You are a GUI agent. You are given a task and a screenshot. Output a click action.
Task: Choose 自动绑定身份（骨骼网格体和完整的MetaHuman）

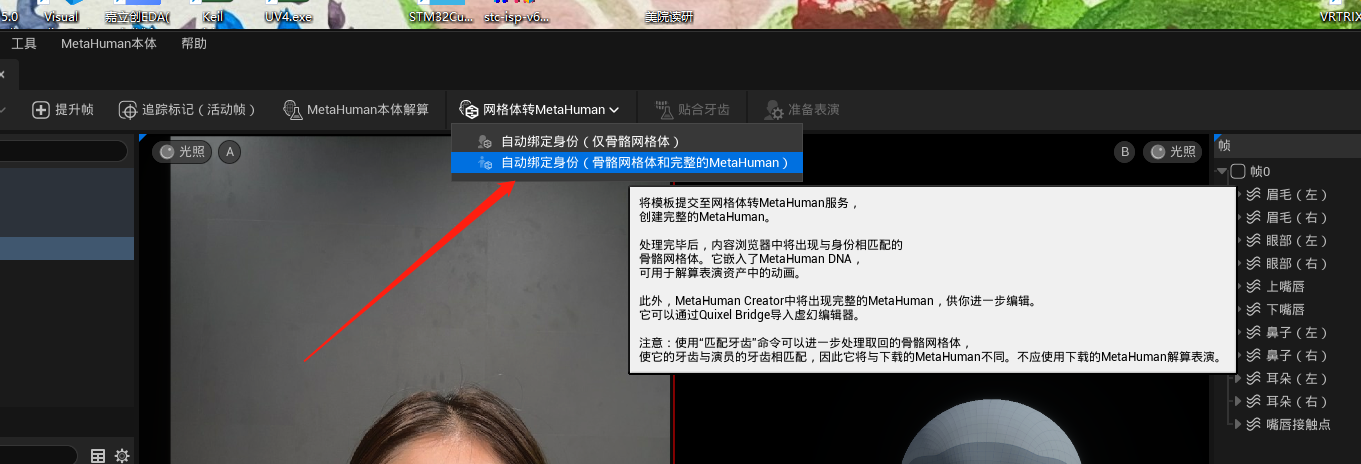pos(627,163)
